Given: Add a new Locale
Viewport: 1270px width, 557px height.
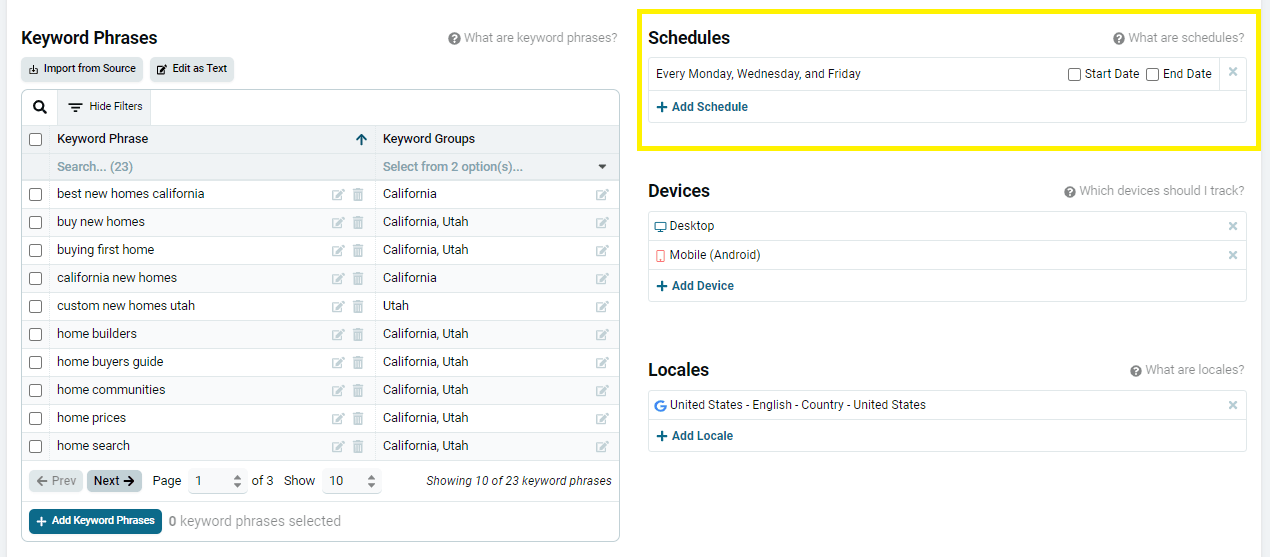Looking at the screenshot, I should (x=695, y=436).
